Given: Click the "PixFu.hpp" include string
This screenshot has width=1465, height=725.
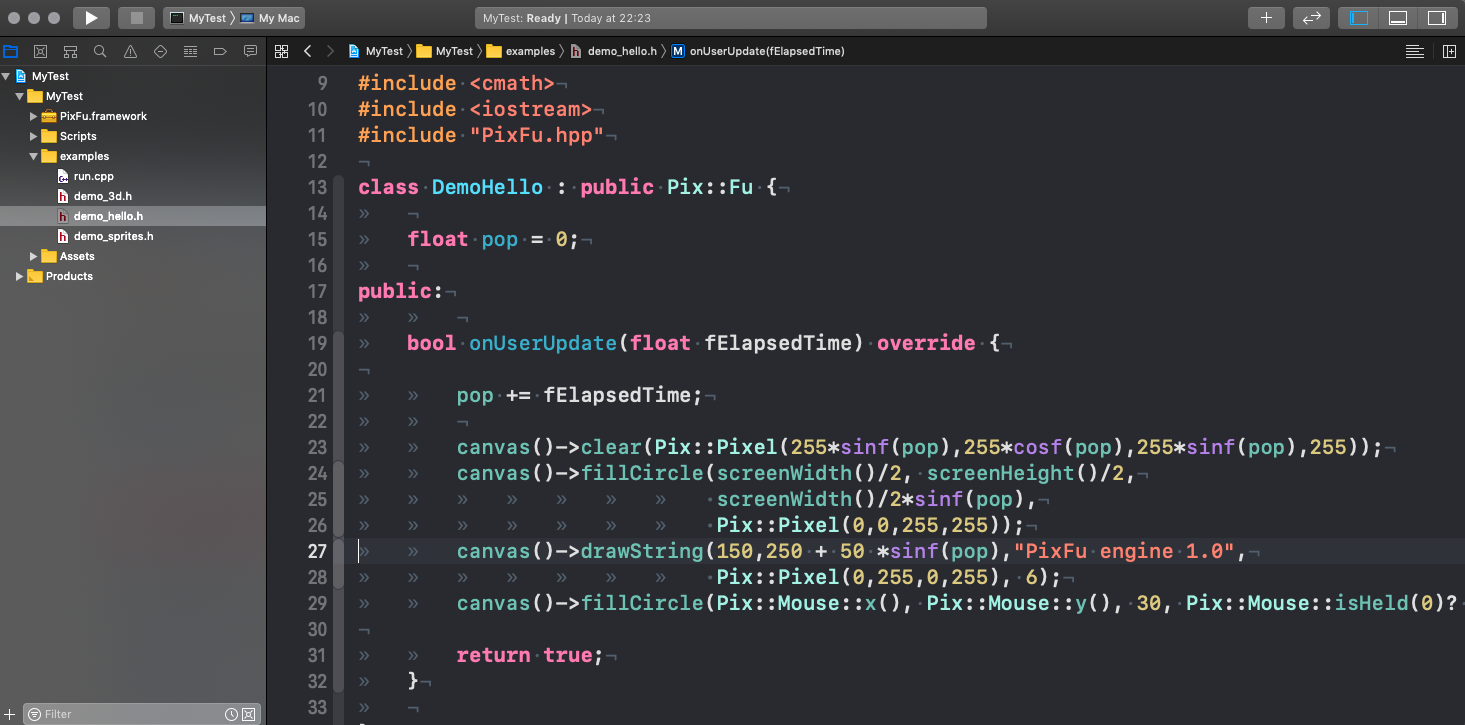Looking at the screenshot, I should pyautogui.click(x=537, y=135).
